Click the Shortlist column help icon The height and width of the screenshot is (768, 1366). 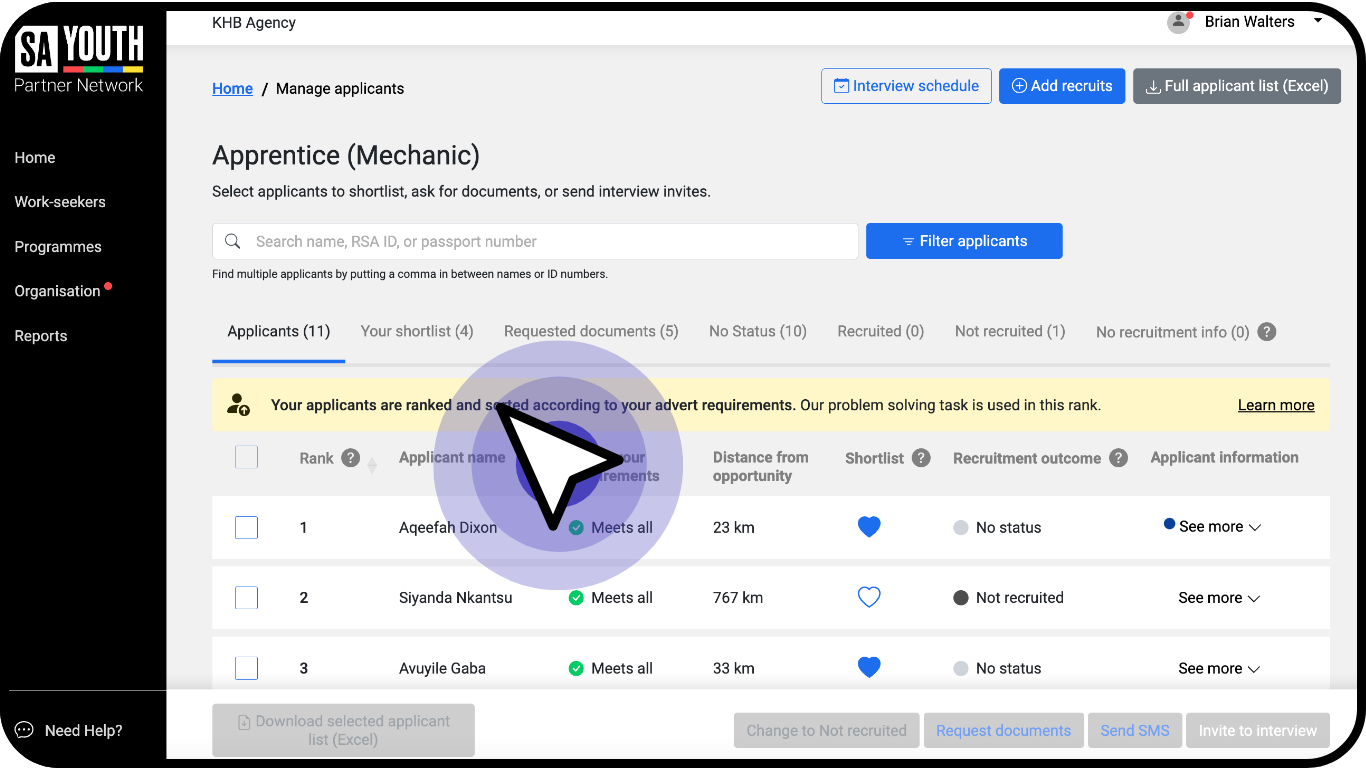tap(921, 458)
